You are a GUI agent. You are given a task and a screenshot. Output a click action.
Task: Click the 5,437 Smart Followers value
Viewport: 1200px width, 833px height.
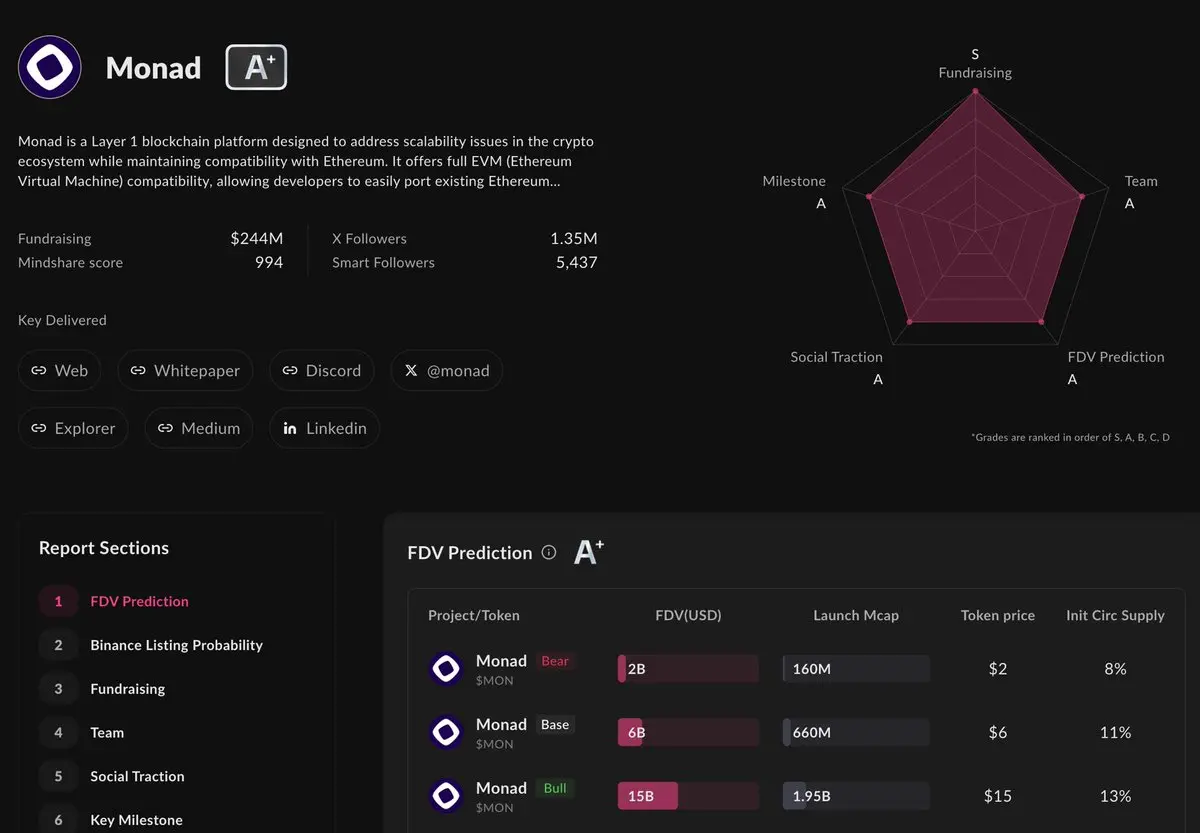pyautogui.click(x=576, y=262)
